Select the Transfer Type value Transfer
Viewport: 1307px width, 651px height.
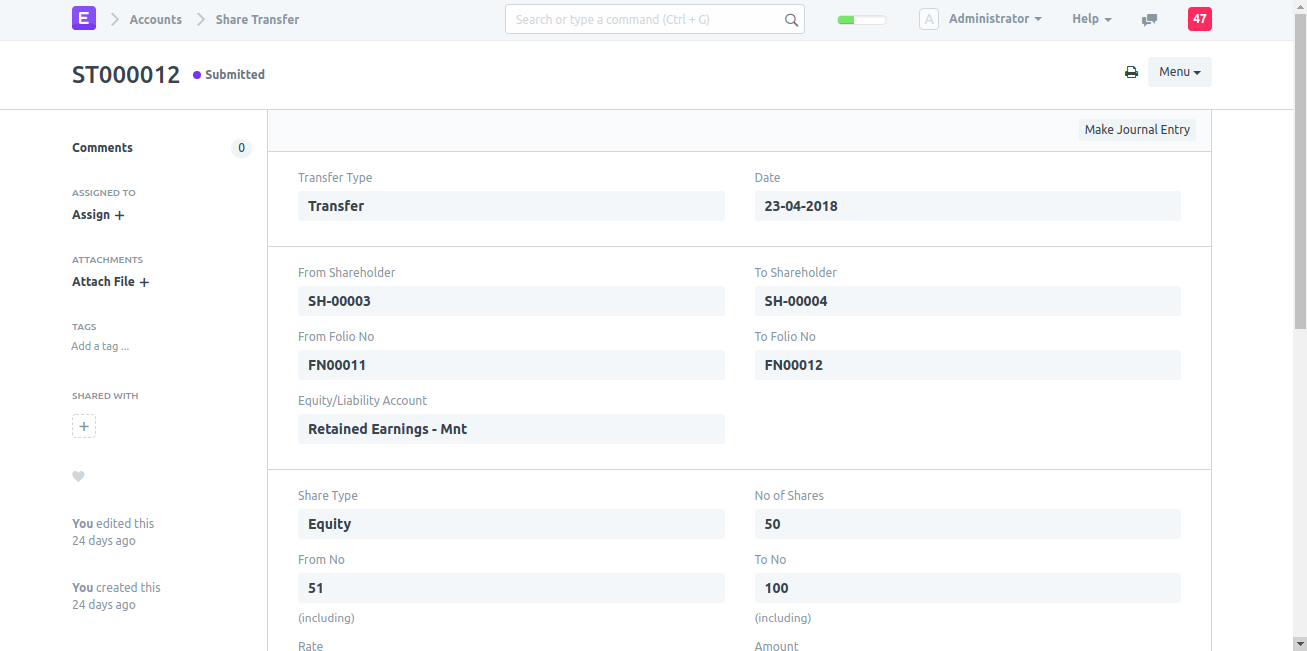(x=511, y=206)
